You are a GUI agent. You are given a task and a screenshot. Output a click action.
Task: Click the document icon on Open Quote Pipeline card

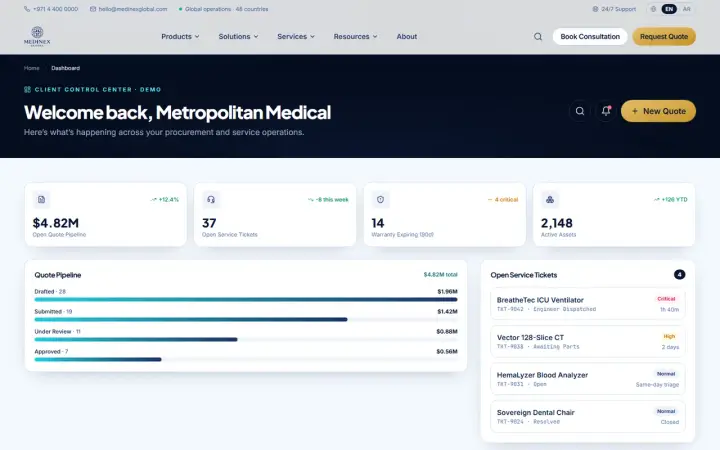(41, 199)
